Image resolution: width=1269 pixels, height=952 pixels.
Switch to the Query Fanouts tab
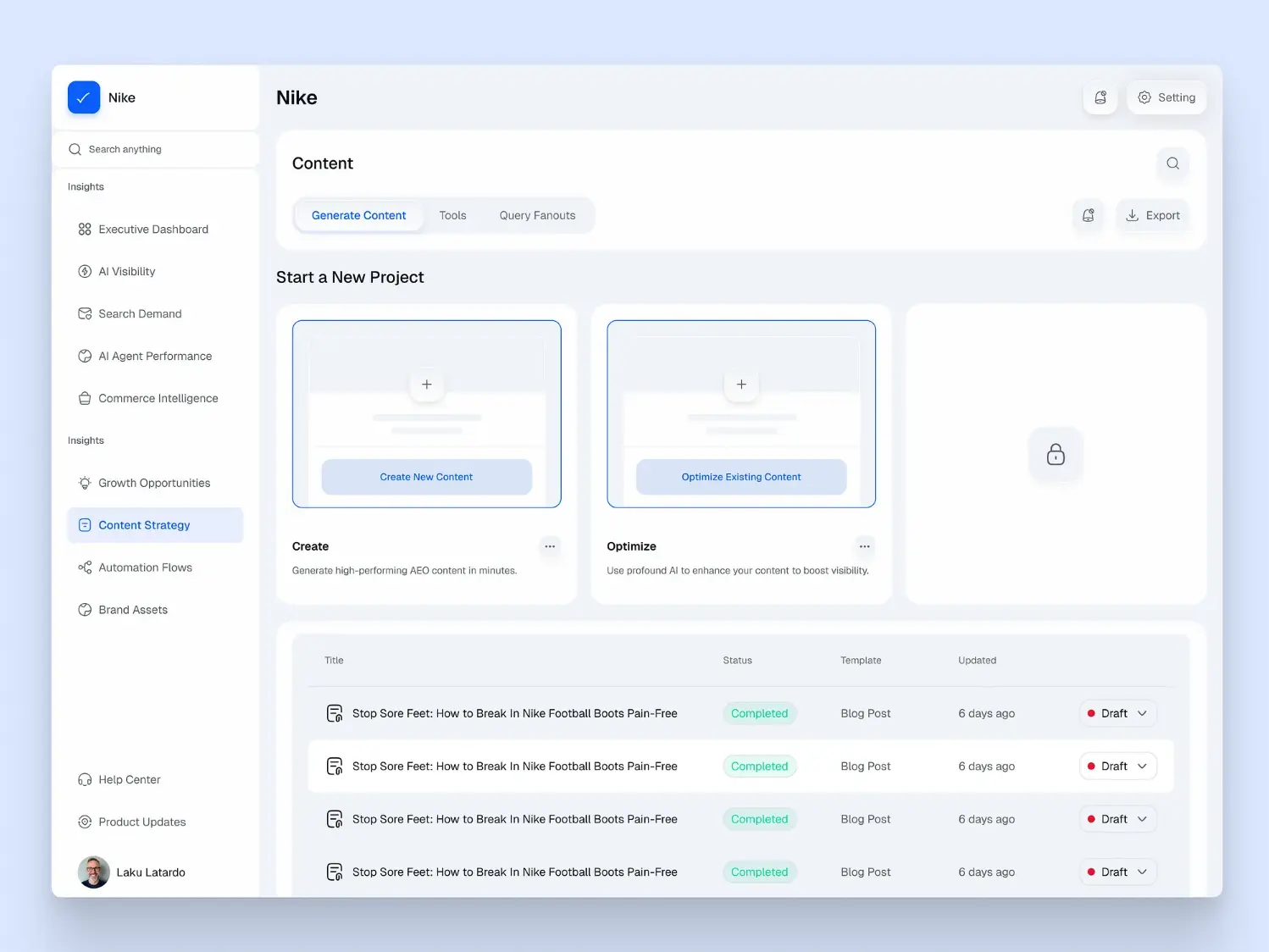[x=537, y=215]
